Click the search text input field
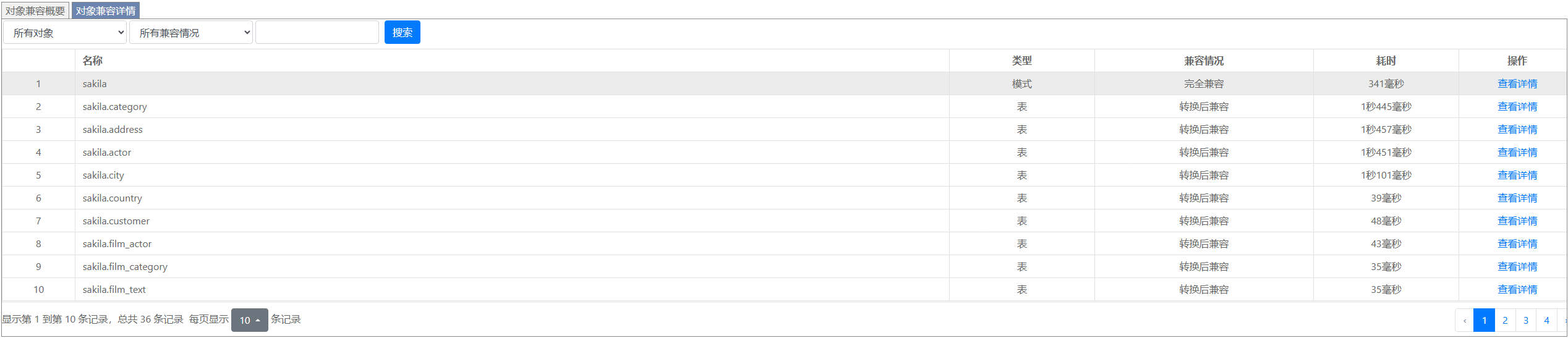This screenshot has width=1568, height=338. tap(317, 33)
